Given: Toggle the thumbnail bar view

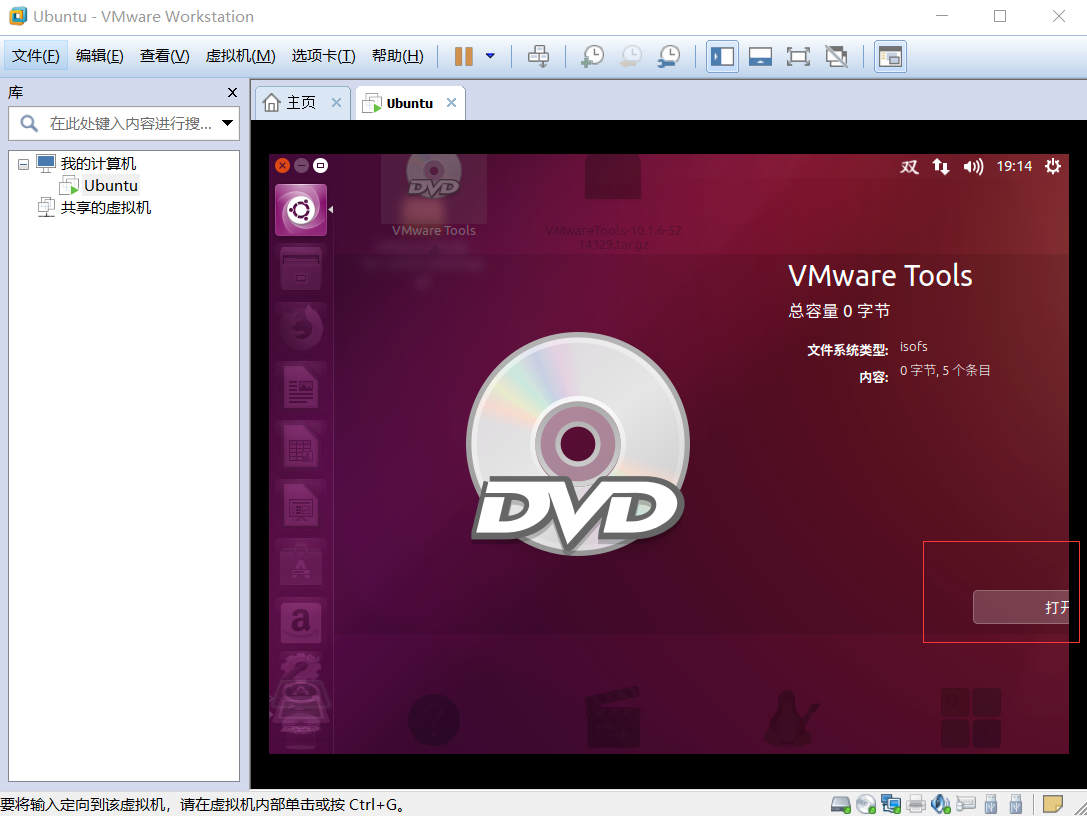Looking at the screenshot, I should (x=760, y=56).
